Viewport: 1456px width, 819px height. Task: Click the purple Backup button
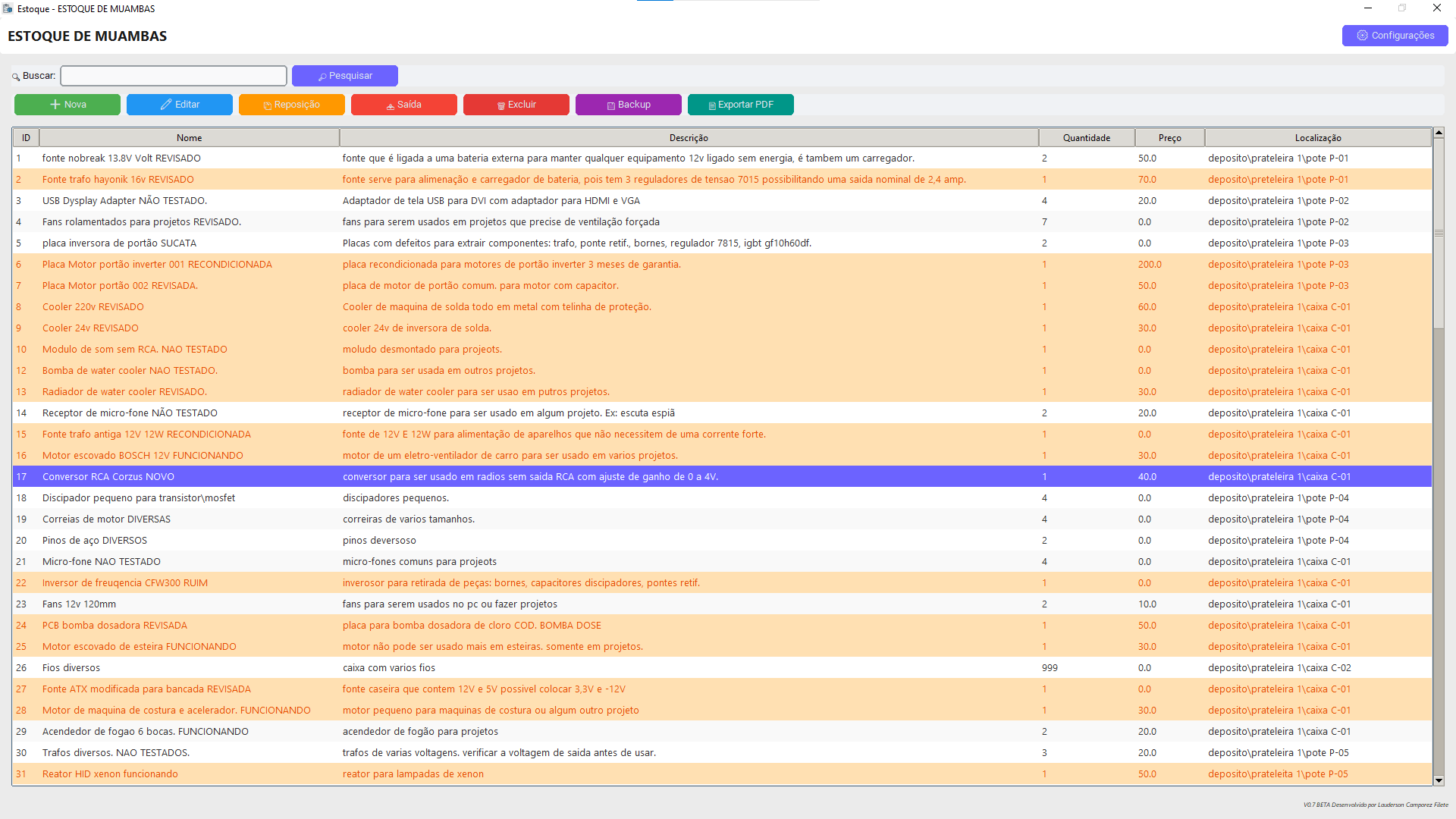(x=628, y=105)
